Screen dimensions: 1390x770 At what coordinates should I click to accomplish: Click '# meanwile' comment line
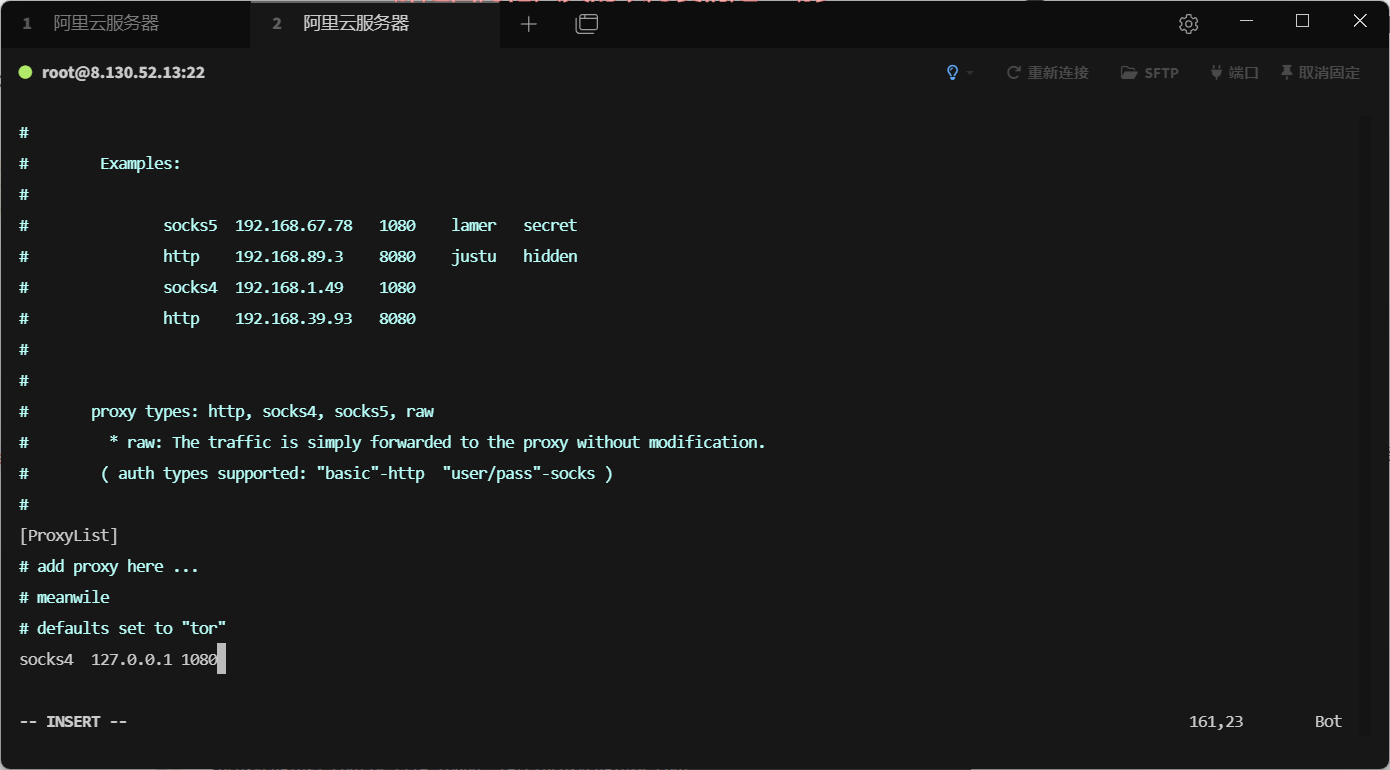[x=64, y=597]
